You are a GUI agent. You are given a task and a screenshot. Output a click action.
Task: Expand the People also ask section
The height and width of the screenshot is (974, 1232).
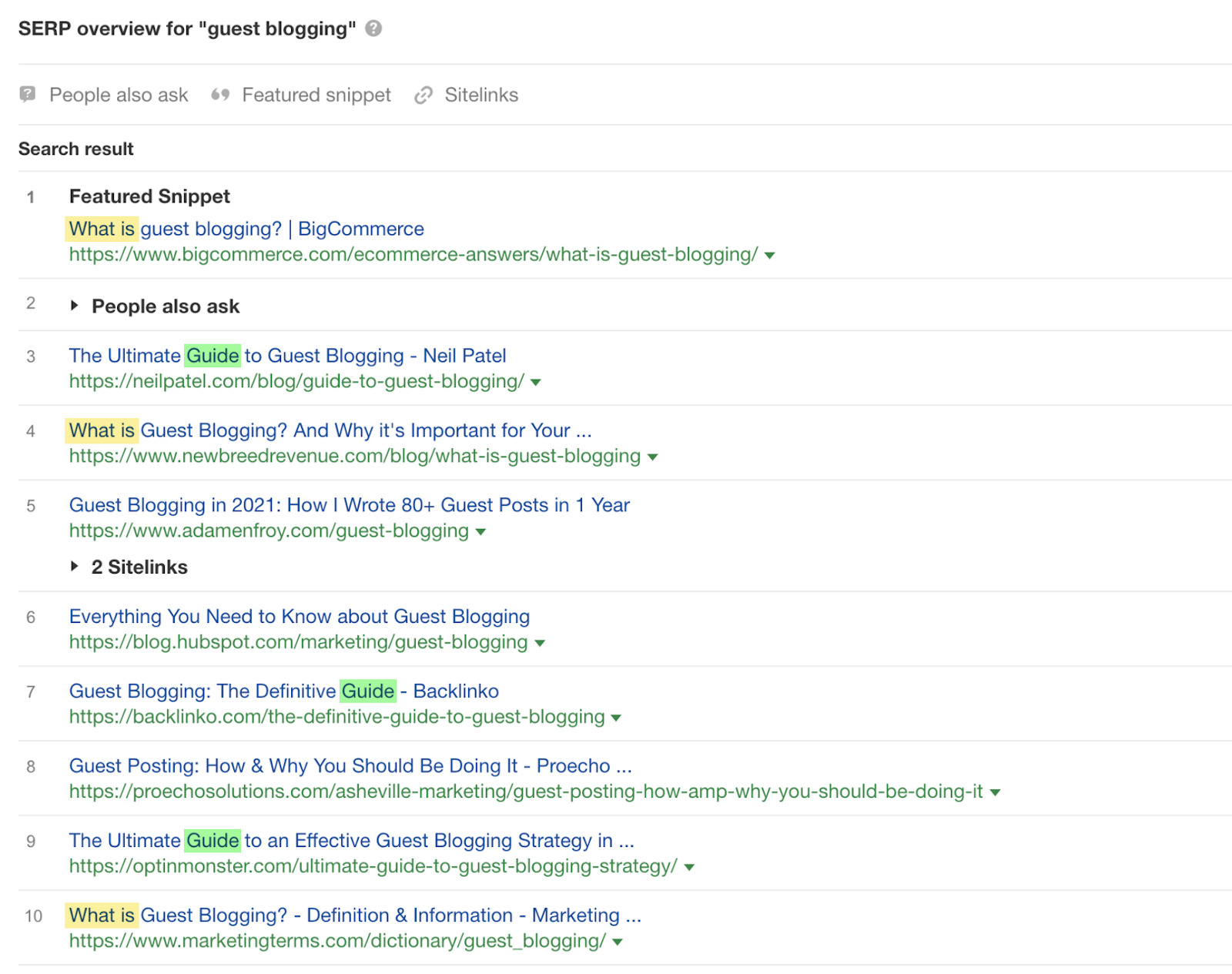point(75,305)
